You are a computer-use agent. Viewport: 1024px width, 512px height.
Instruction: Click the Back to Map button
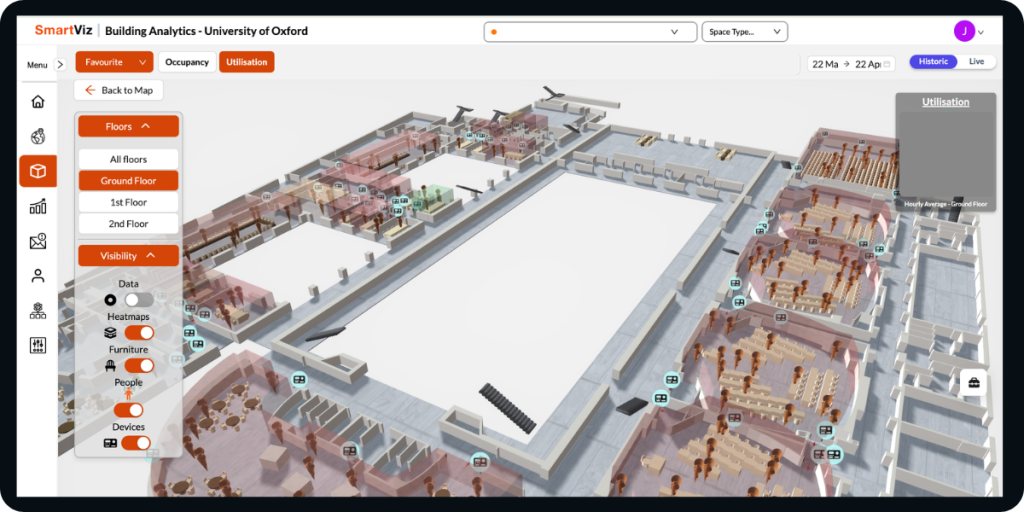pyautogui.click(x=118, y=90)
